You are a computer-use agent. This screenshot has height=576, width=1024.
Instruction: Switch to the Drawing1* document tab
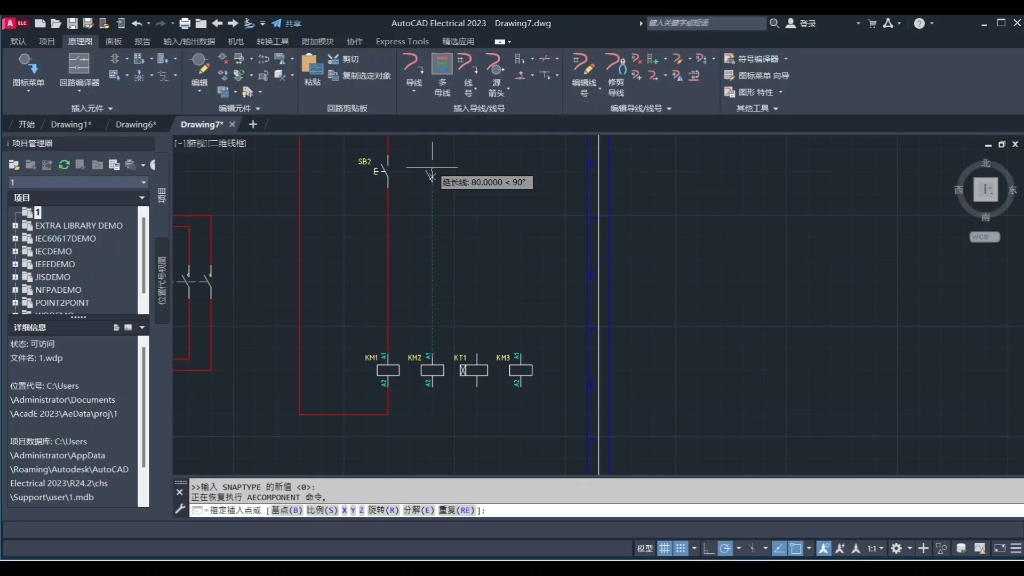click(x=71, y=124)
